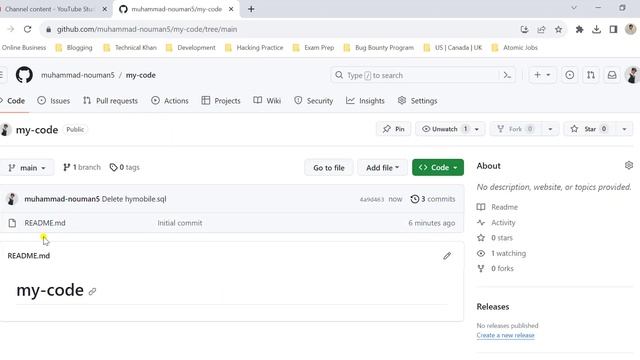Open the tab search chevron
The height and width of the screenshot is (360, 640).
(x=574, y=8)
